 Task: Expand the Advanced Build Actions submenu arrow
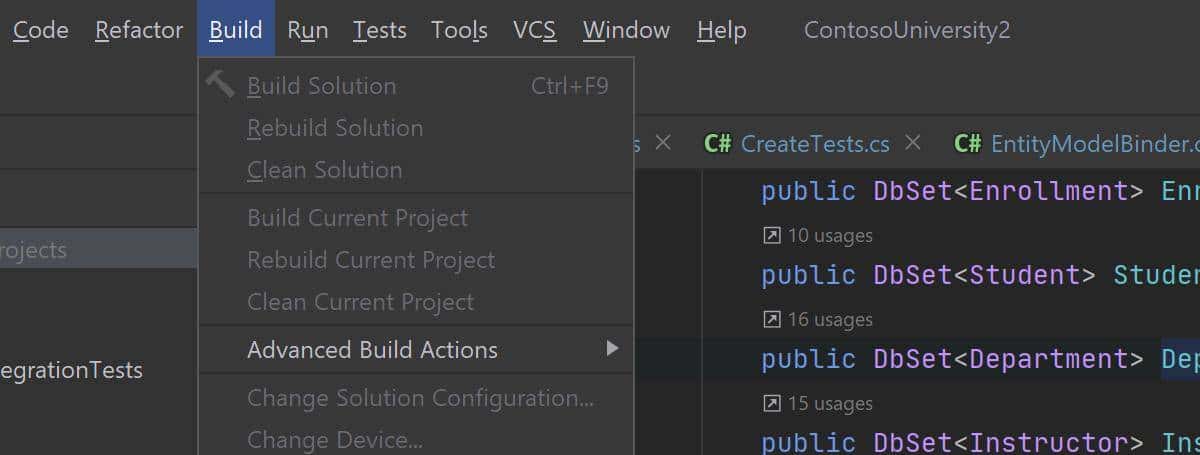pyautogui.click(x=612, y=349)
